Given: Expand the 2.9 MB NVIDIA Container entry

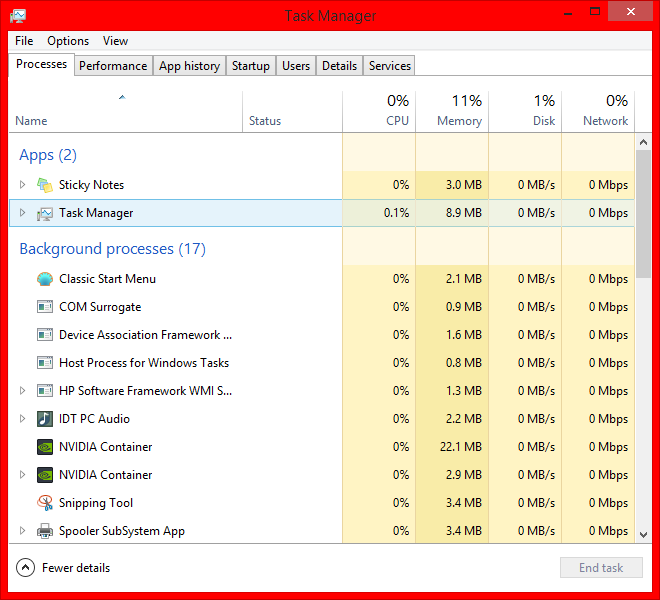Looking at the screenshot, I should 22,475.
